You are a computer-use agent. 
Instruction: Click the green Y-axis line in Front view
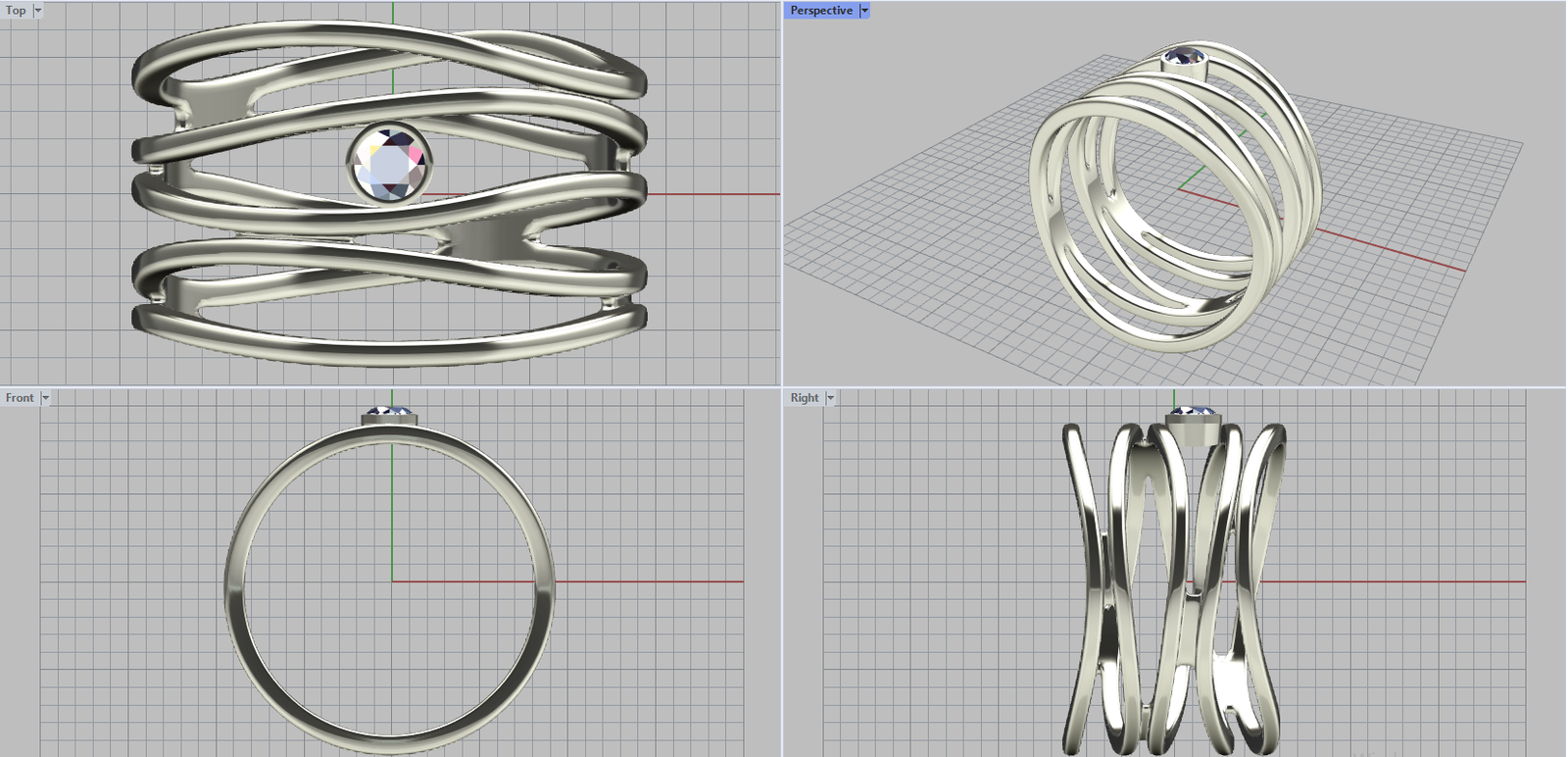click(x=392, y=510)
